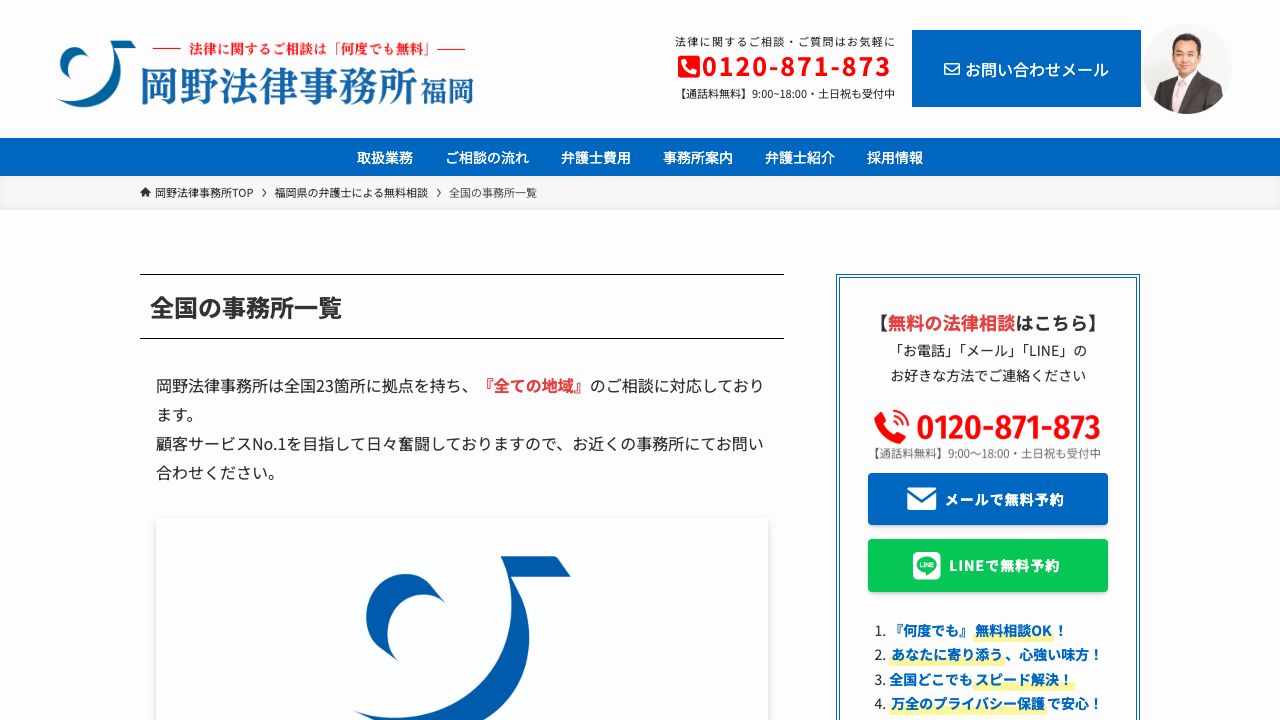
Task: Open the 採用情報 navigation item
Action: tap(893, 157)
